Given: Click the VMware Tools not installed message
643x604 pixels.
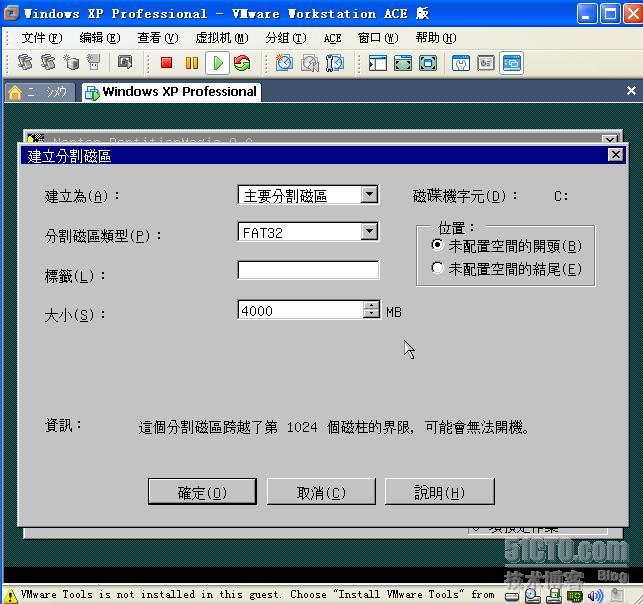Looking at the screenshot, I should pyautogui.click(x=258, y=594).
